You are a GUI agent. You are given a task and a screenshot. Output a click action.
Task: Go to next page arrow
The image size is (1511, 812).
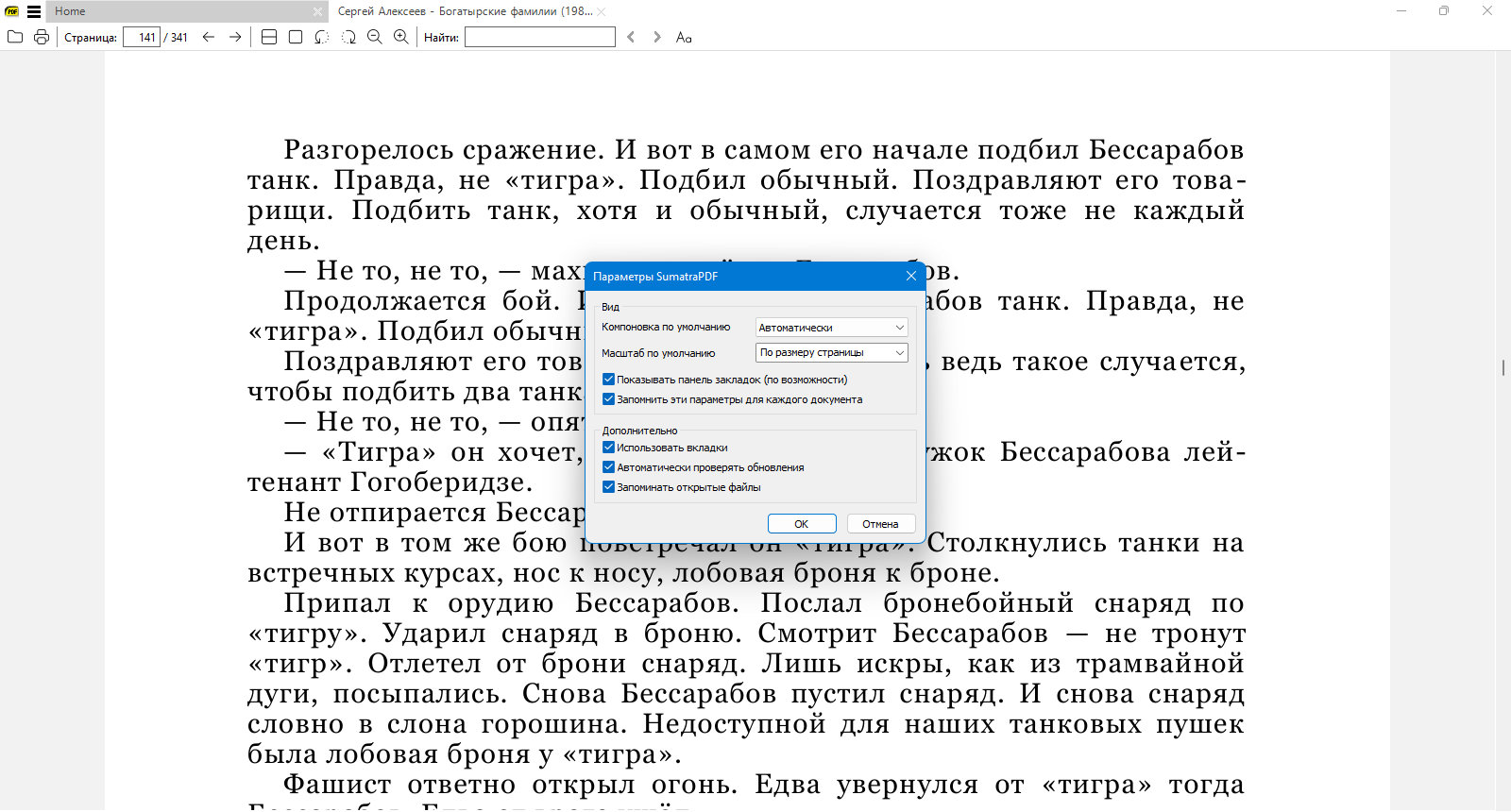point(235,37)
